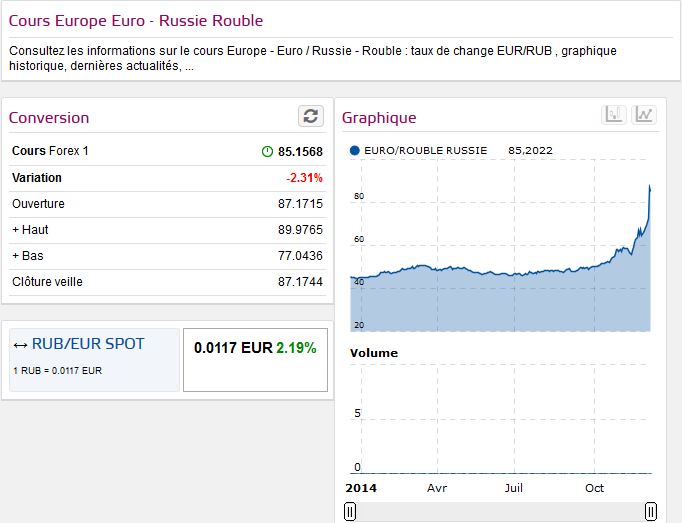Click the green clock icon beside 85.1568

pos(267,152)
